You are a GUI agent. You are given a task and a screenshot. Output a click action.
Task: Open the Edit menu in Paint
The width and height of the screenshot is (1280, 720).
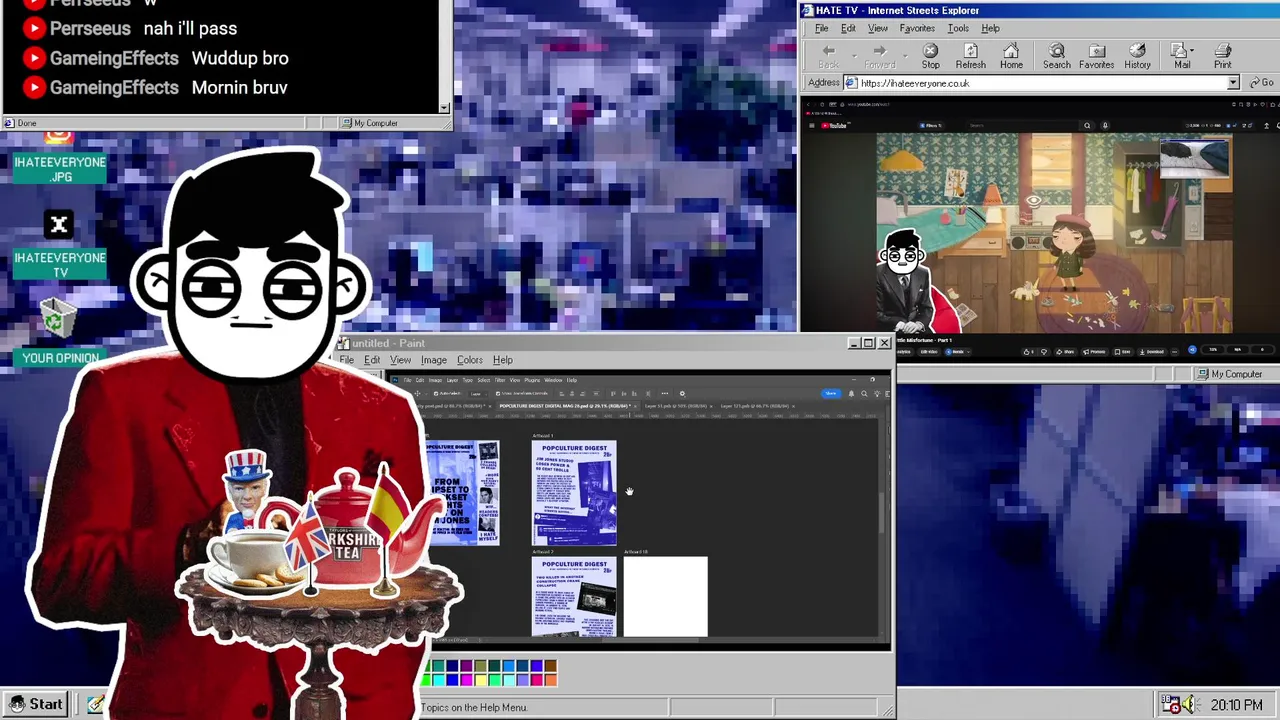tap(372, 360)
